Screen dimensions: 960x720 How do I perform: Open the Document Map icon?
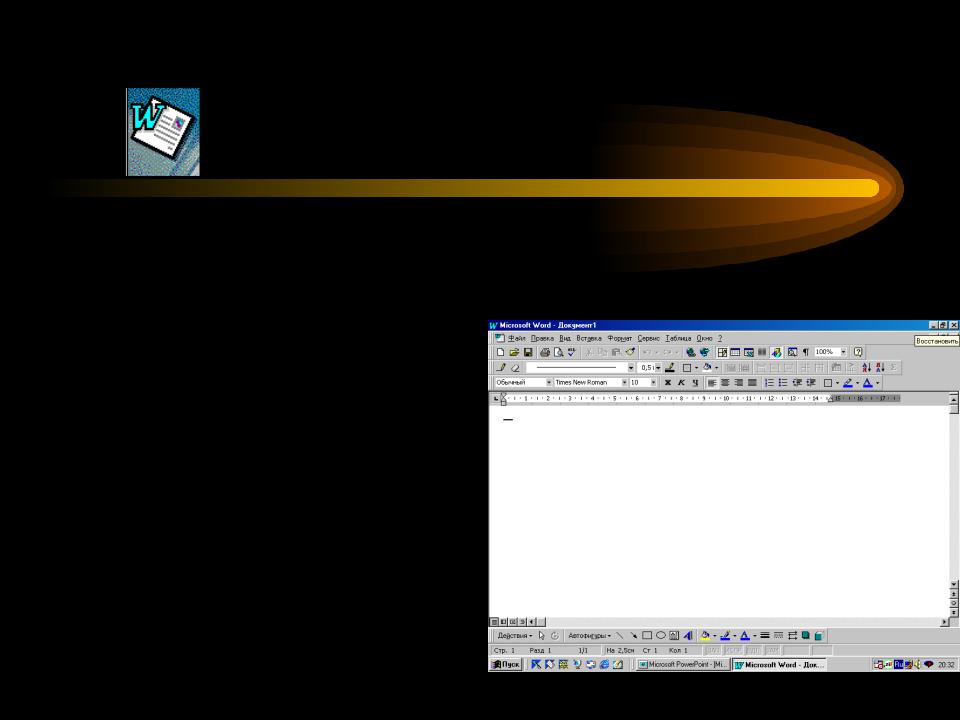(792, 352)
